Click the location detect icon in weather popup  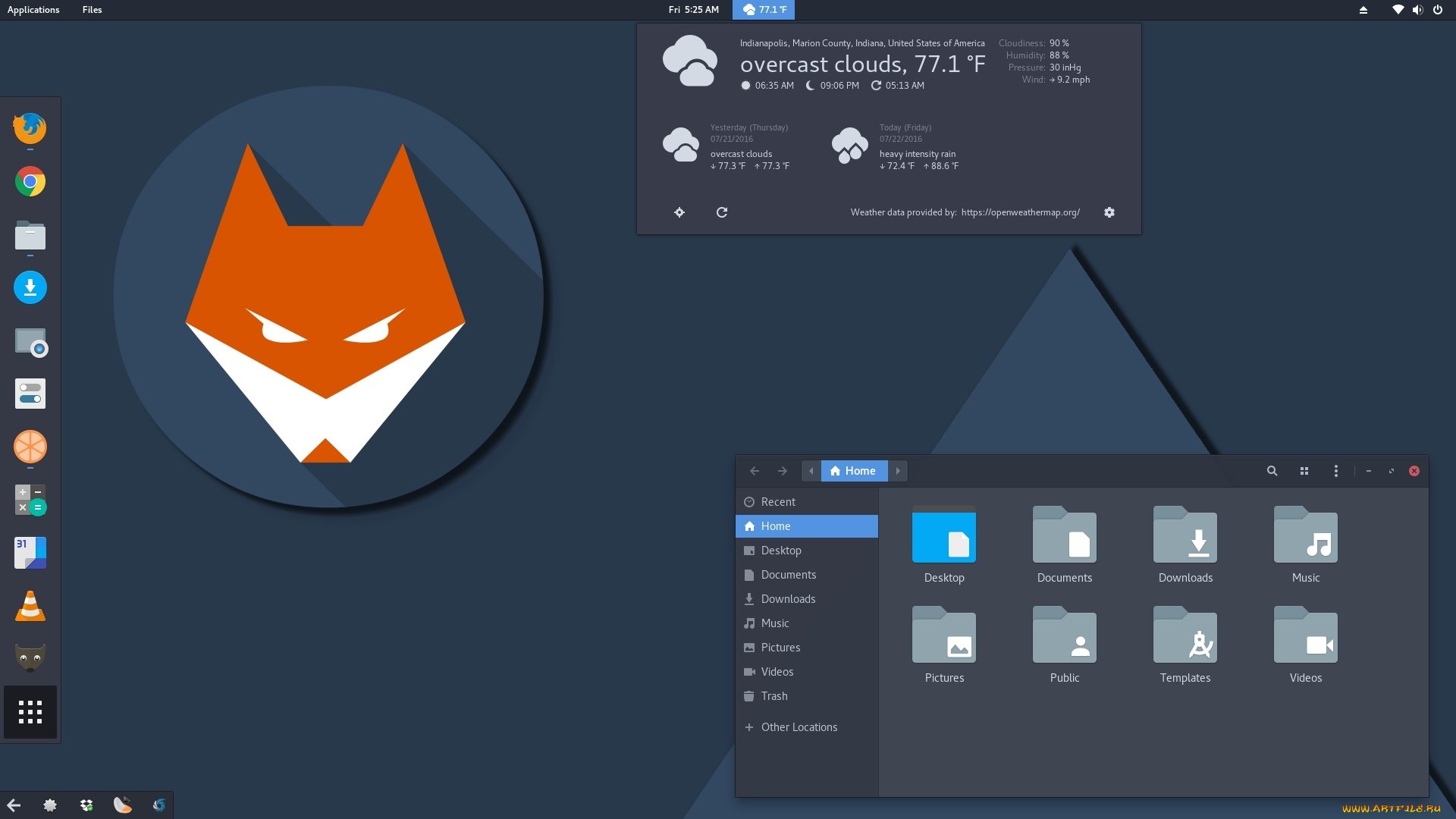point(679,212)
